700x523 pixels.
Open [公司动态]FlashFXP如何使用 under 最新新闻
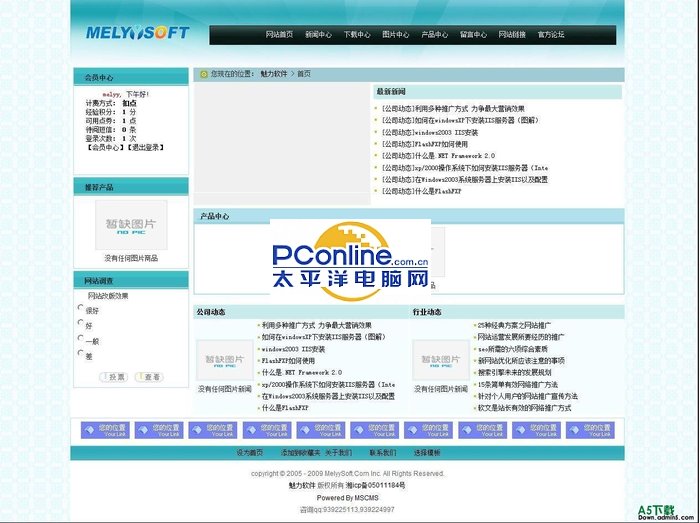[x=425, y=144]
